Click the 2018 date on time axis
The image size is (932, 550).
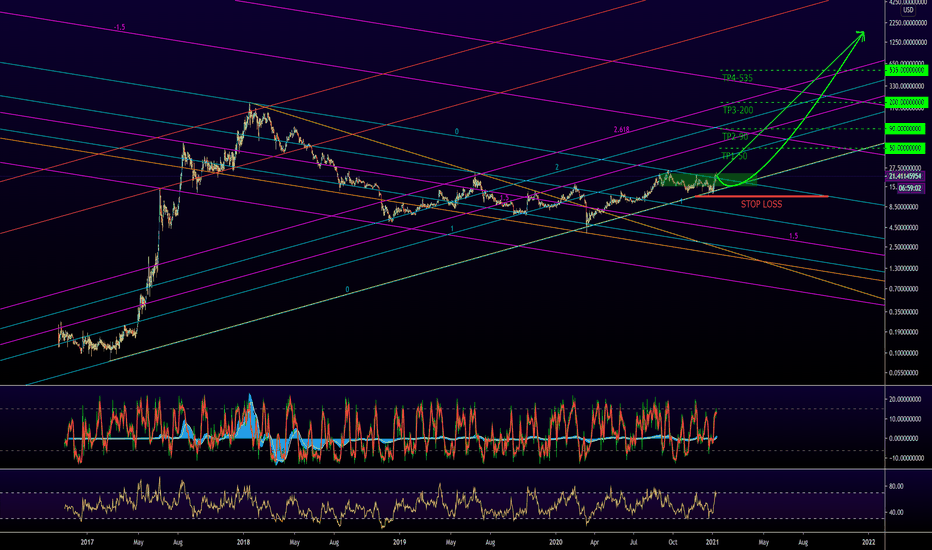click(x=243, y=542)
